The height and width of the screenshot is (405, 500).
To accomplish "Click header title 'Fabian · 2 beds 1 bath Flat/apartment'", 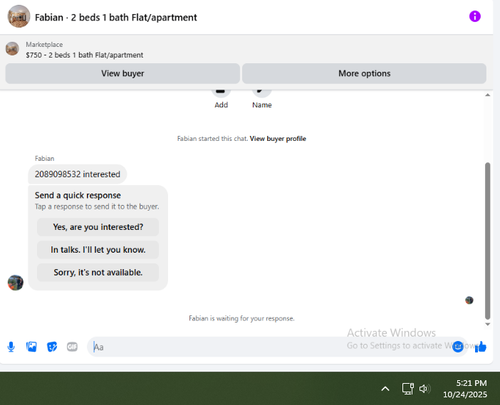I will click(116, 17).
